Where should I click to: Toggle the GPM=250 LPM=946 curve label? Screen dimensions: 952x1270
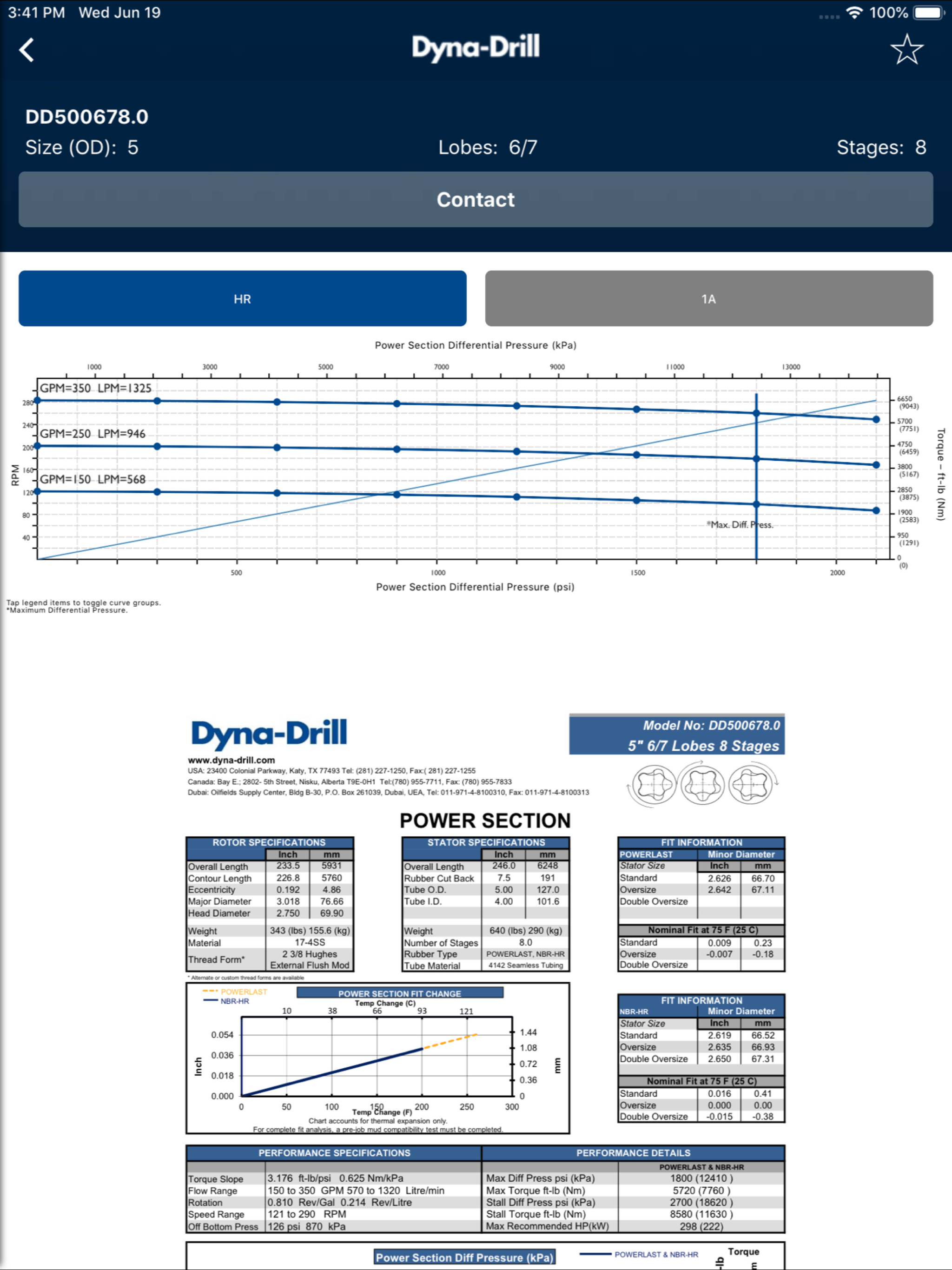[93, 433]
